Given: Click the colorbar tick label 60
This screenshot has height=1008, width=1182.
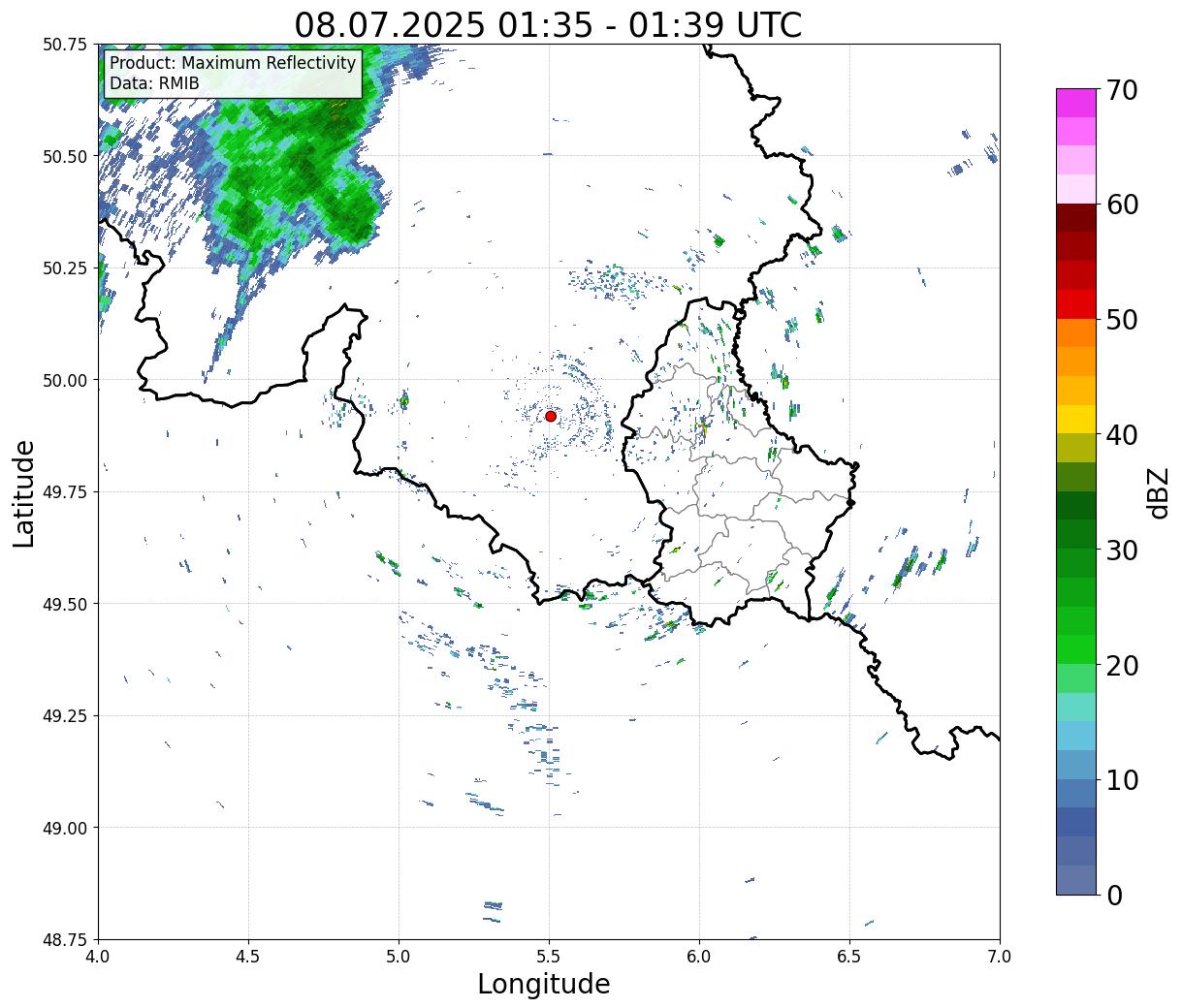Looking at the screenshot, I should 1121,205.
